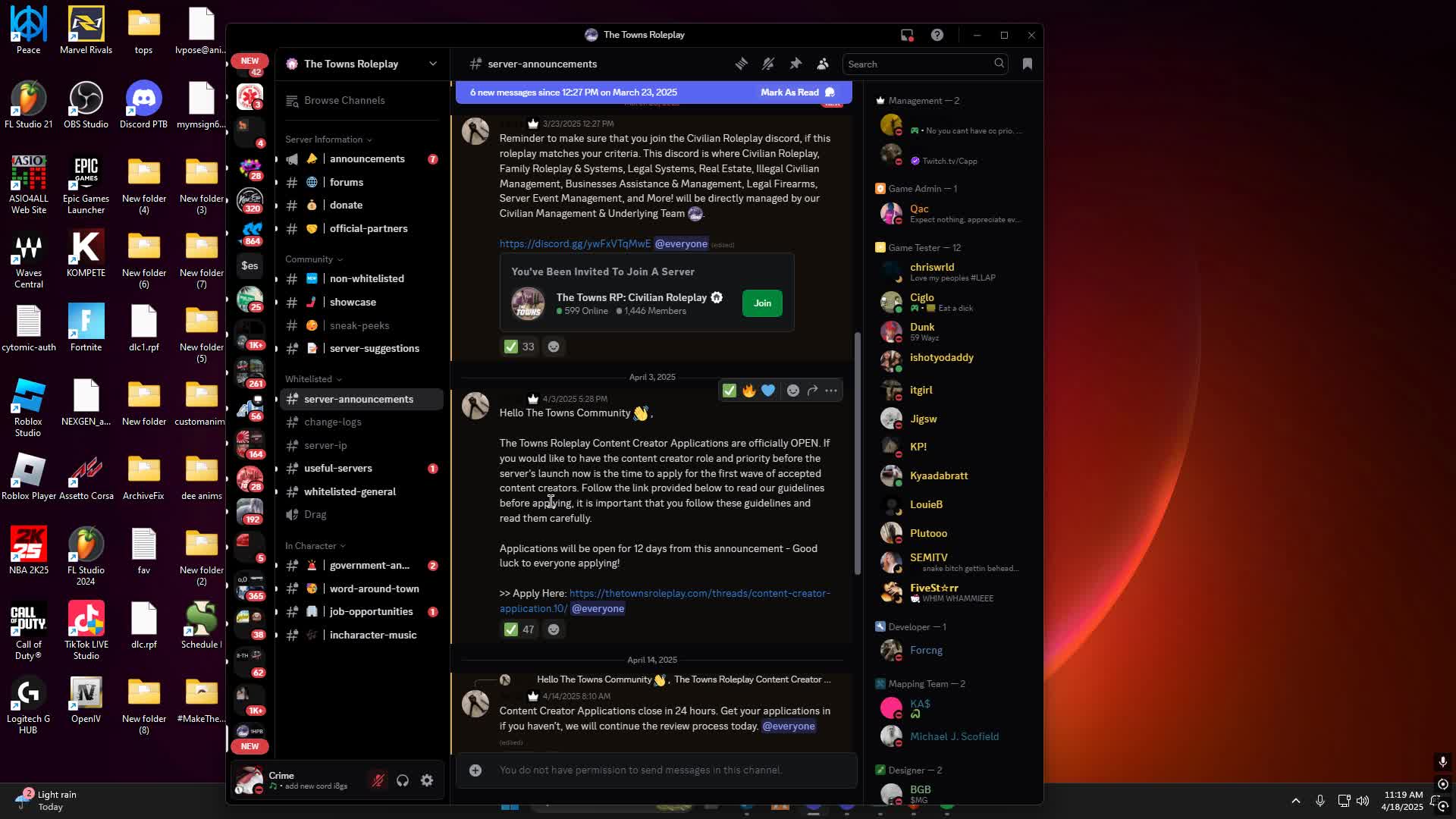The image size is (1456, 819).
Task: Open the Discord PTB desktop shortcut
Action: pyautogui.click(x=143, y=105)
